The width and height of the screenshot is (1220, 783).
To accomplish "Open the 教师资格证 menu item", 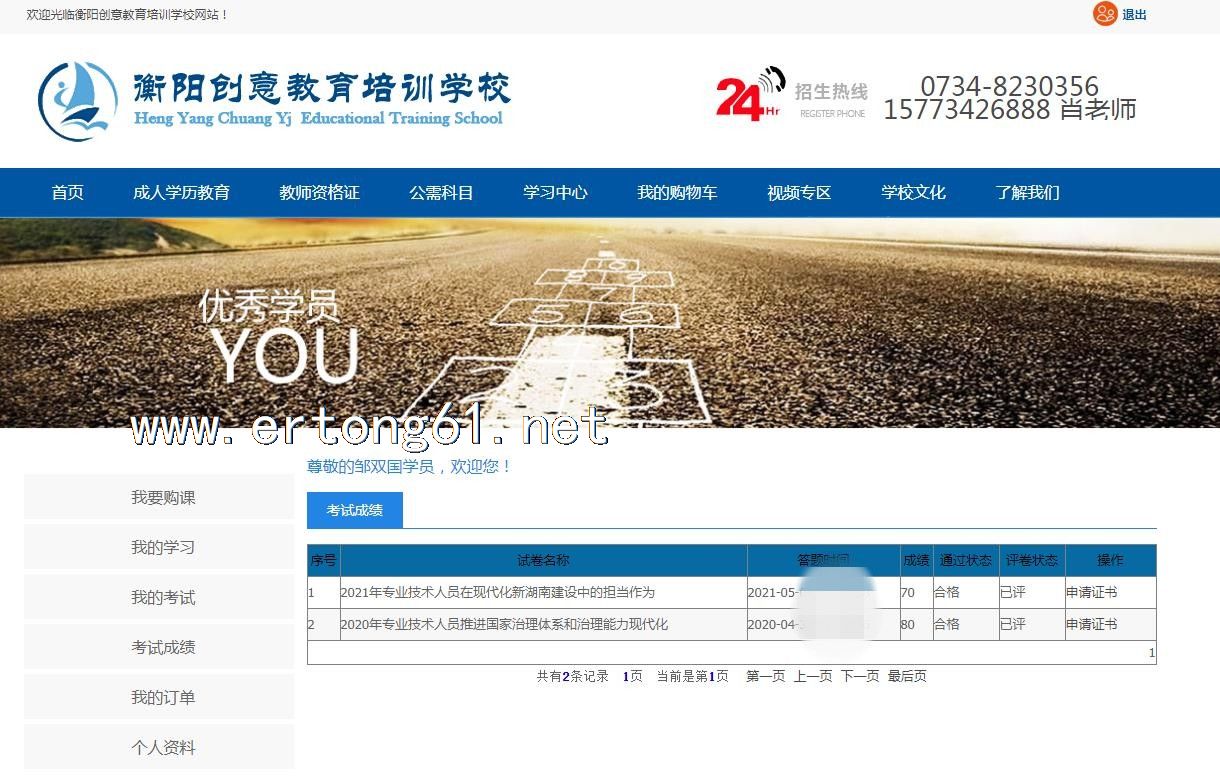I will tap(319, 193).
